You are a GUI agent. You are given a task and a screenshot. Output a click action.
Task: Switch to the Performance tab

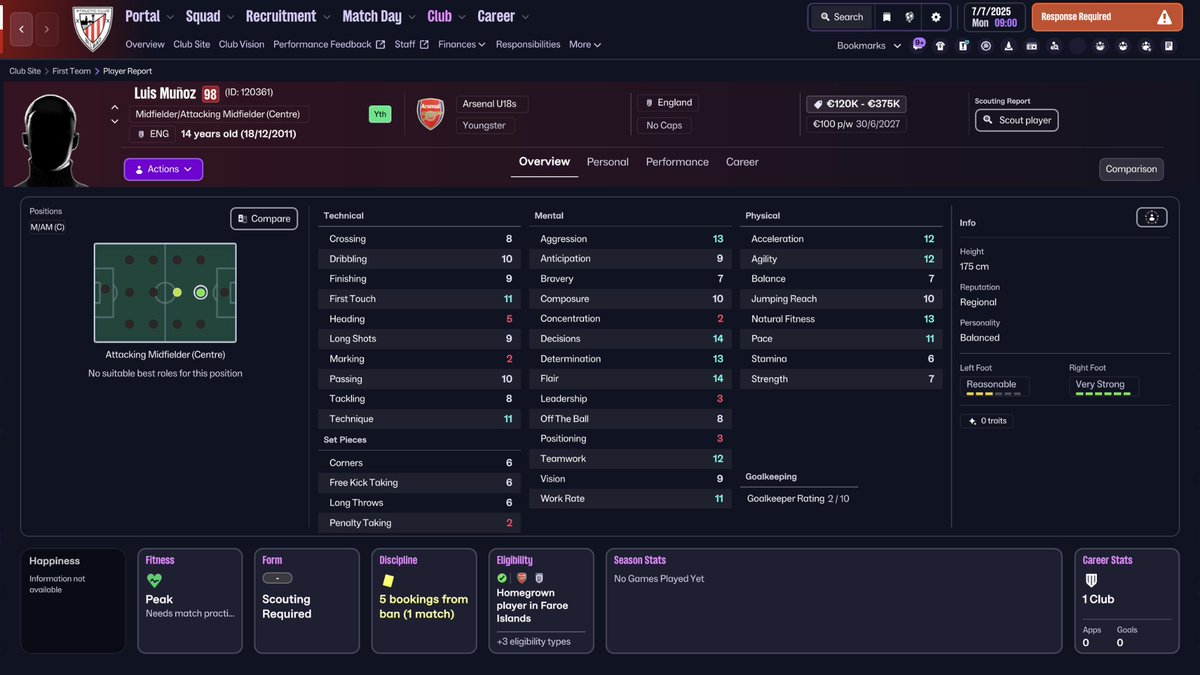tap(677, 162)
